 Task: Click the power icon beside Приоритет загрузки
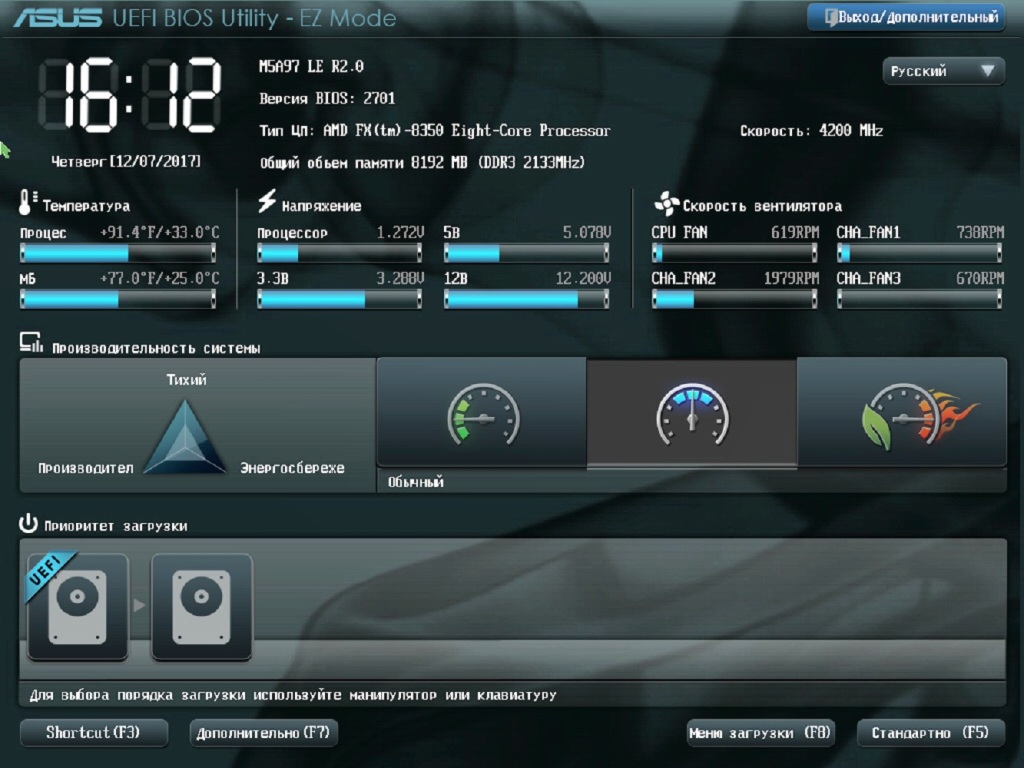28,524
